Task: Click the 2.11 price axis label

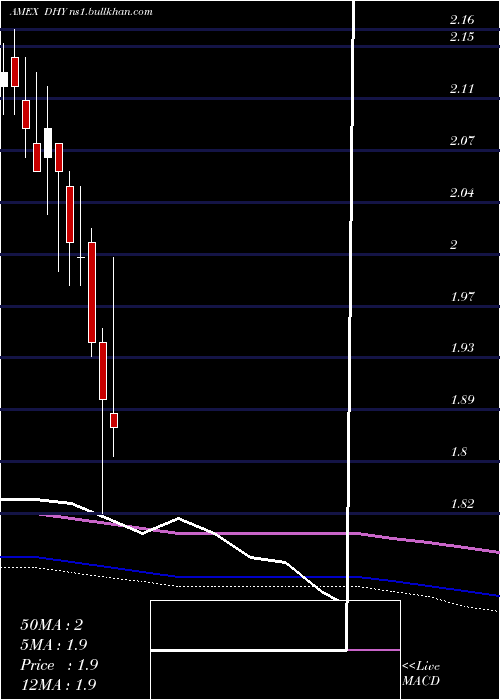Action: [462, 89]
